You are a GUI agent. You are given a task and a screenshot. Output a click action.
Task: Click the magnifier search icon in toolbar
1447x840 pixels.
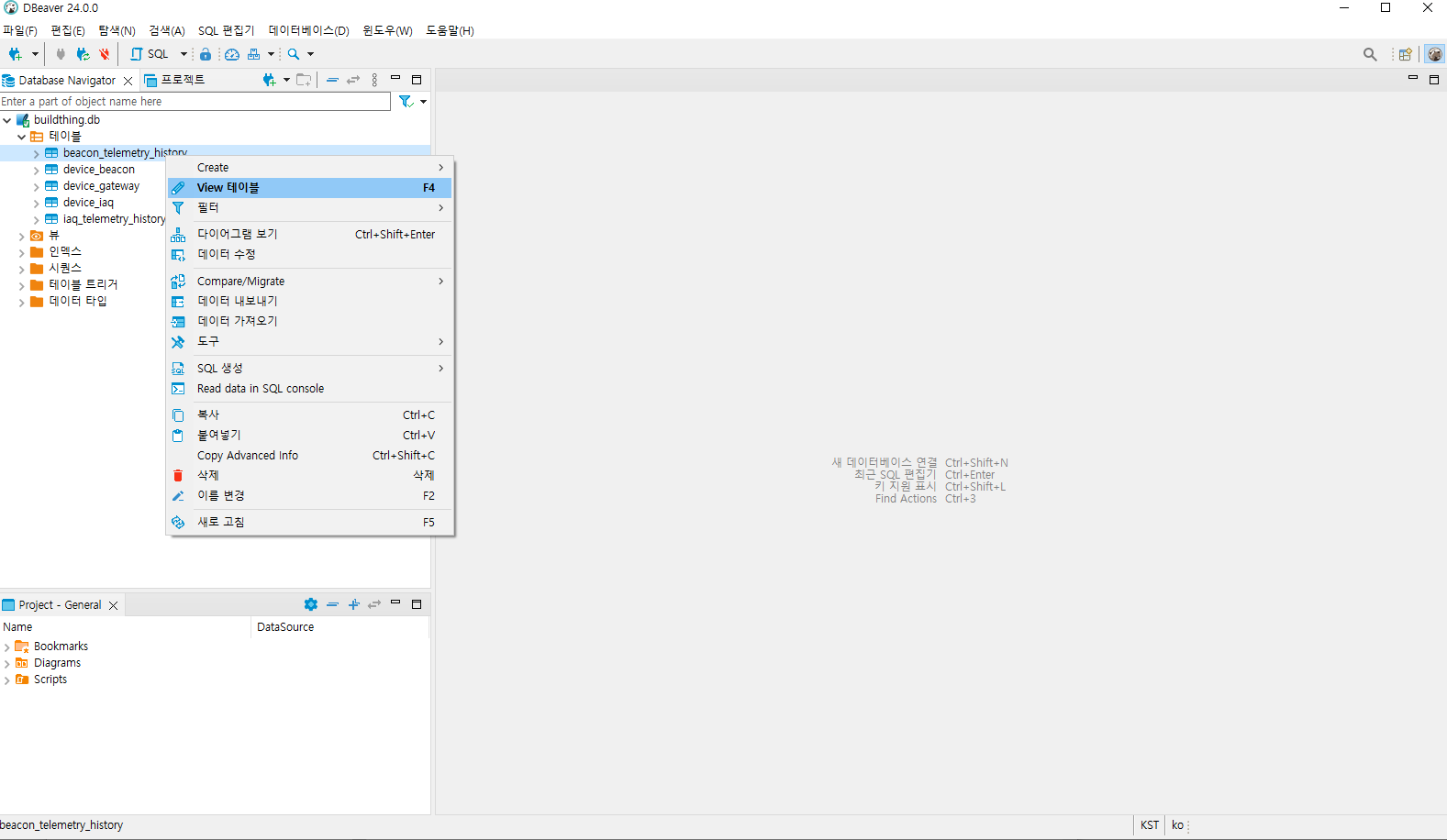[x=294, y=54]
